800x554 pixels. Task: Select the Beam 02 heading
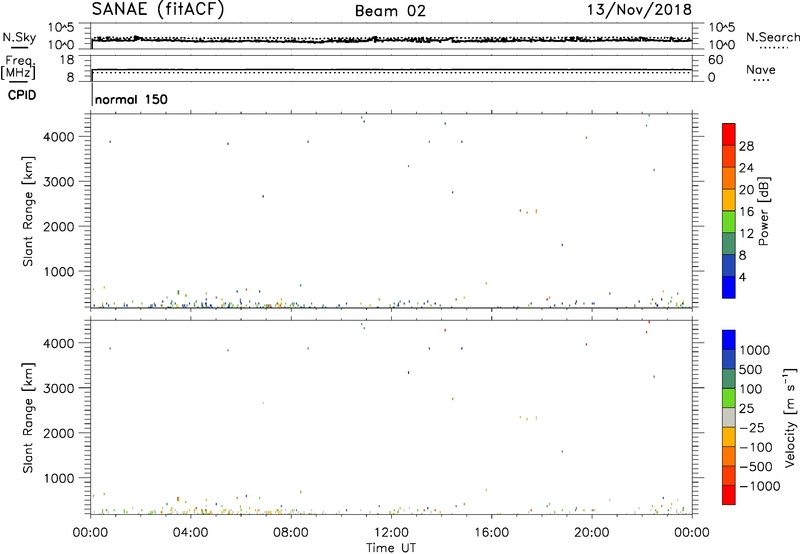[391, 10]
